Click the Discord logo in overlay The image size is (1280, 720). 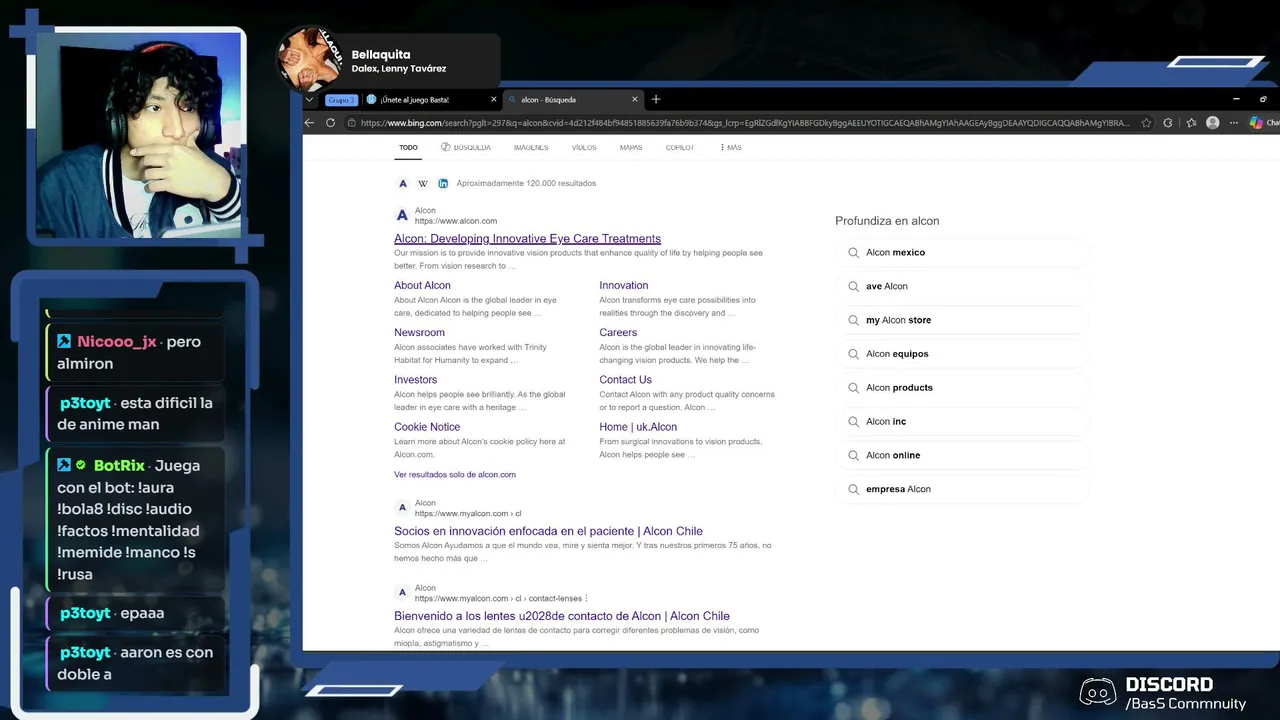(1099, 692)
